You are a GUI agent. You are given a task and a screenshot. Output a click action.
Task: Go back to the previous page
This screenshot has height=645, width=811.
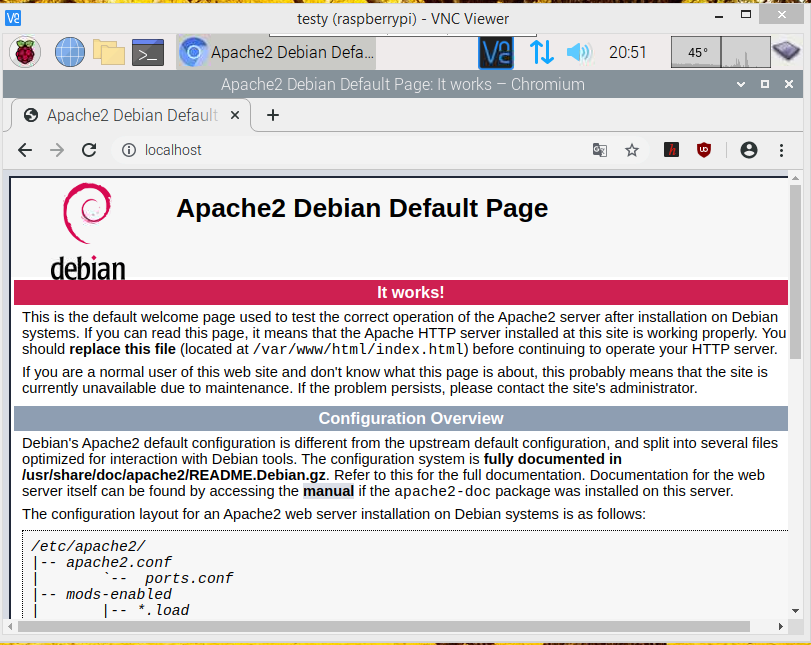(x=25, y=150)
